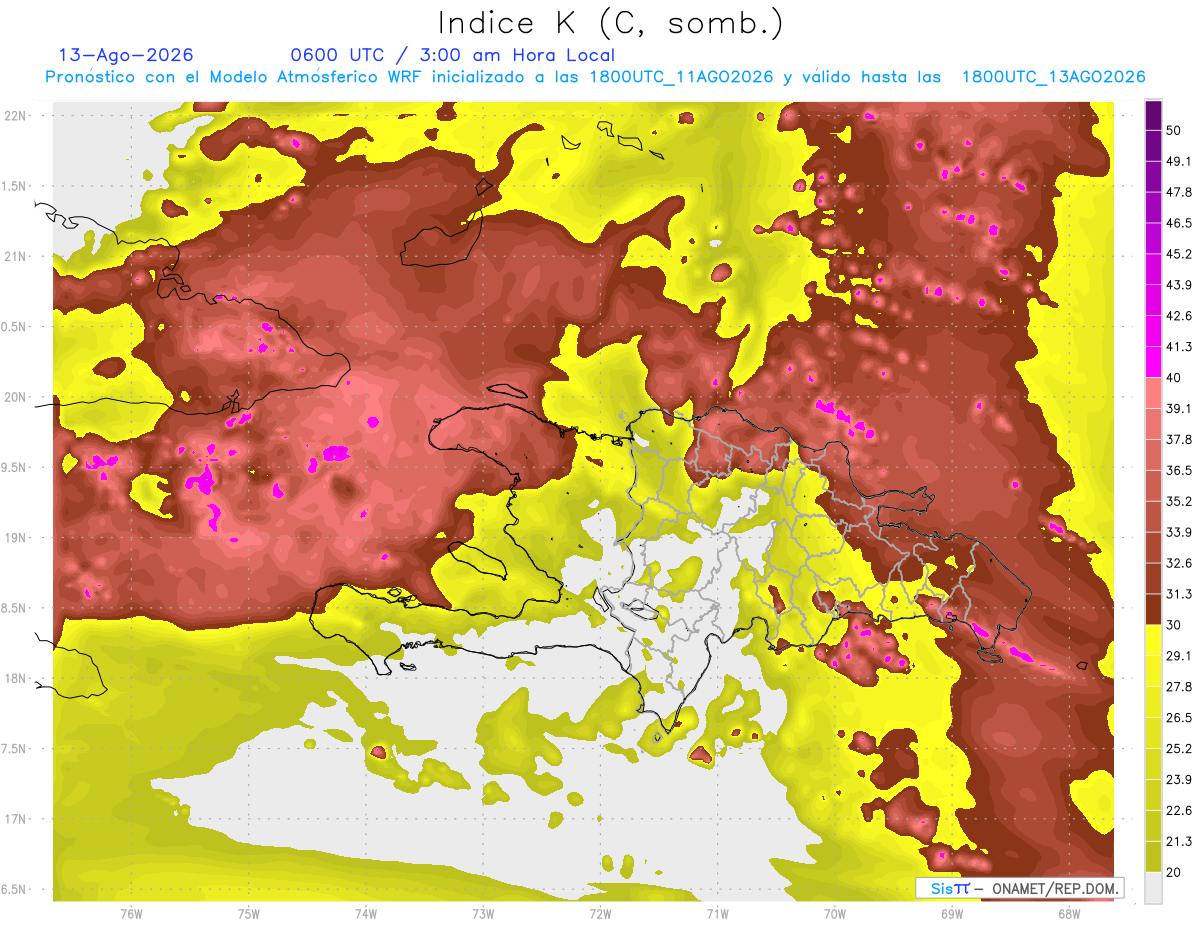
Task: Click the legend value "31.3"
Action: pyautogui.click(x=1179, y=594)
